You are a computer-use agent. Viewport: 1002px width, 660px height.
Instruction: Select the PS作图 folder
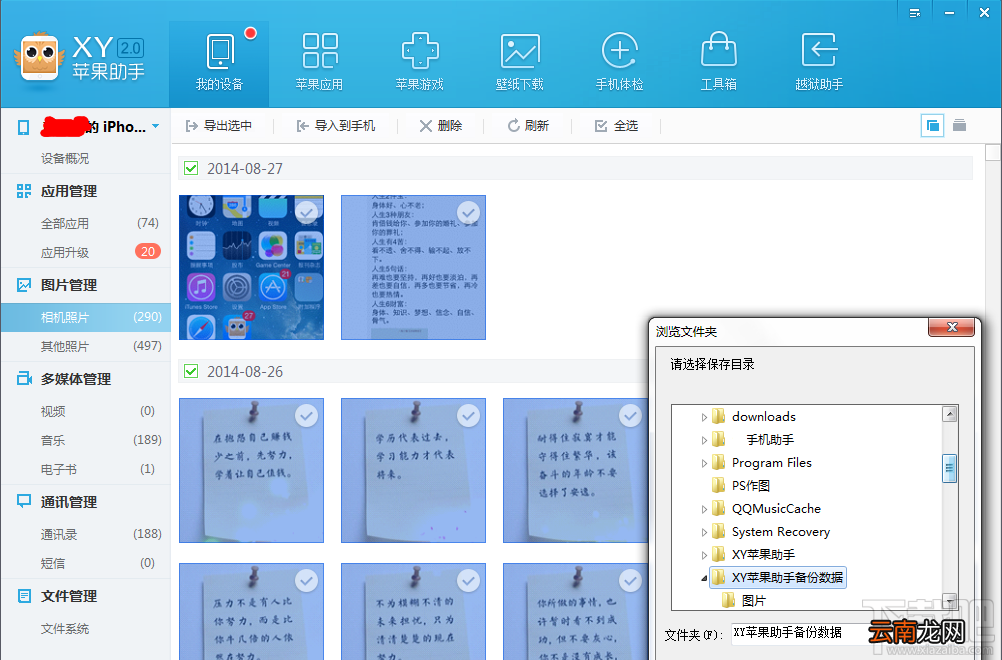tap(750, 486)
